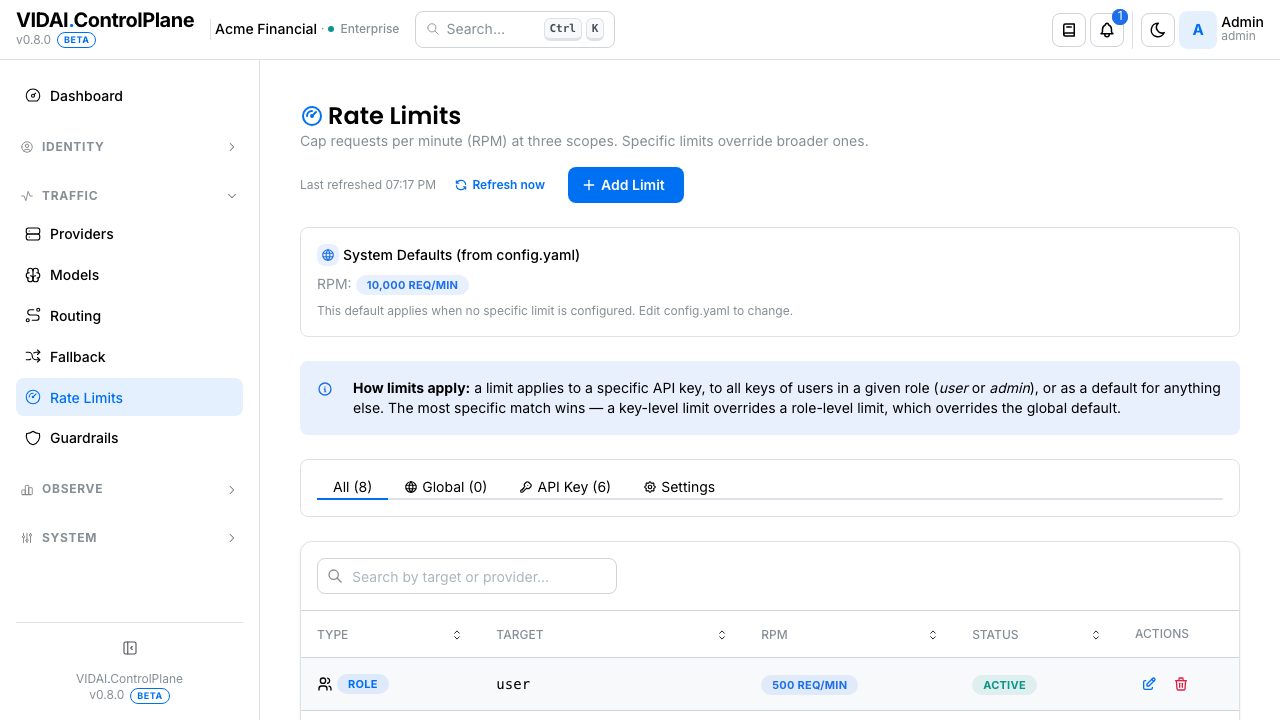Switch to Global (0) tab
Viewport: 1280px width, 720px height.
(x=445, y=487)
